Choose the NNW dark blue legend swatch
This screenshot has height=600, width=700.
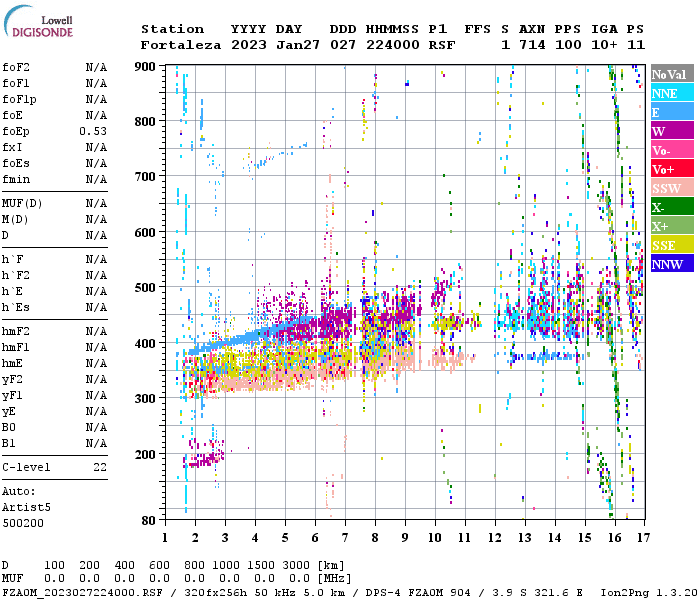coord(672,263)
